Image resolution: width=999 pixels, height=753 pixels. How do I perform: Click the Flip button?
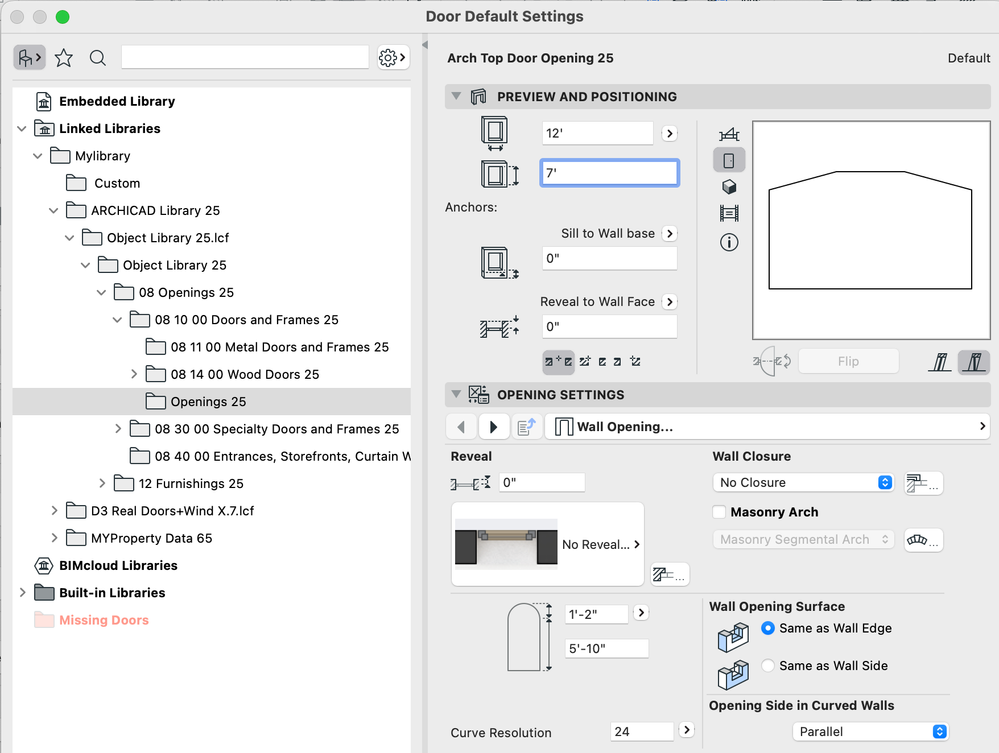click(x=848, y=361)
